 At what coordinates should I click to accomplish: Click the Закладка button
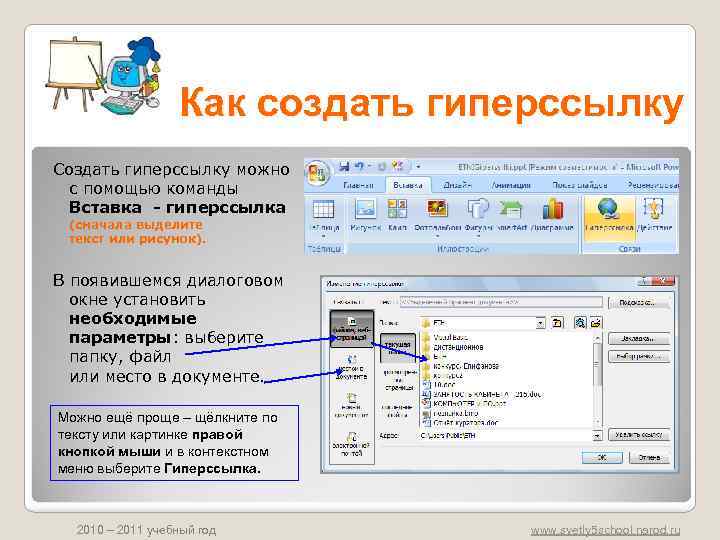coord(639,339)
